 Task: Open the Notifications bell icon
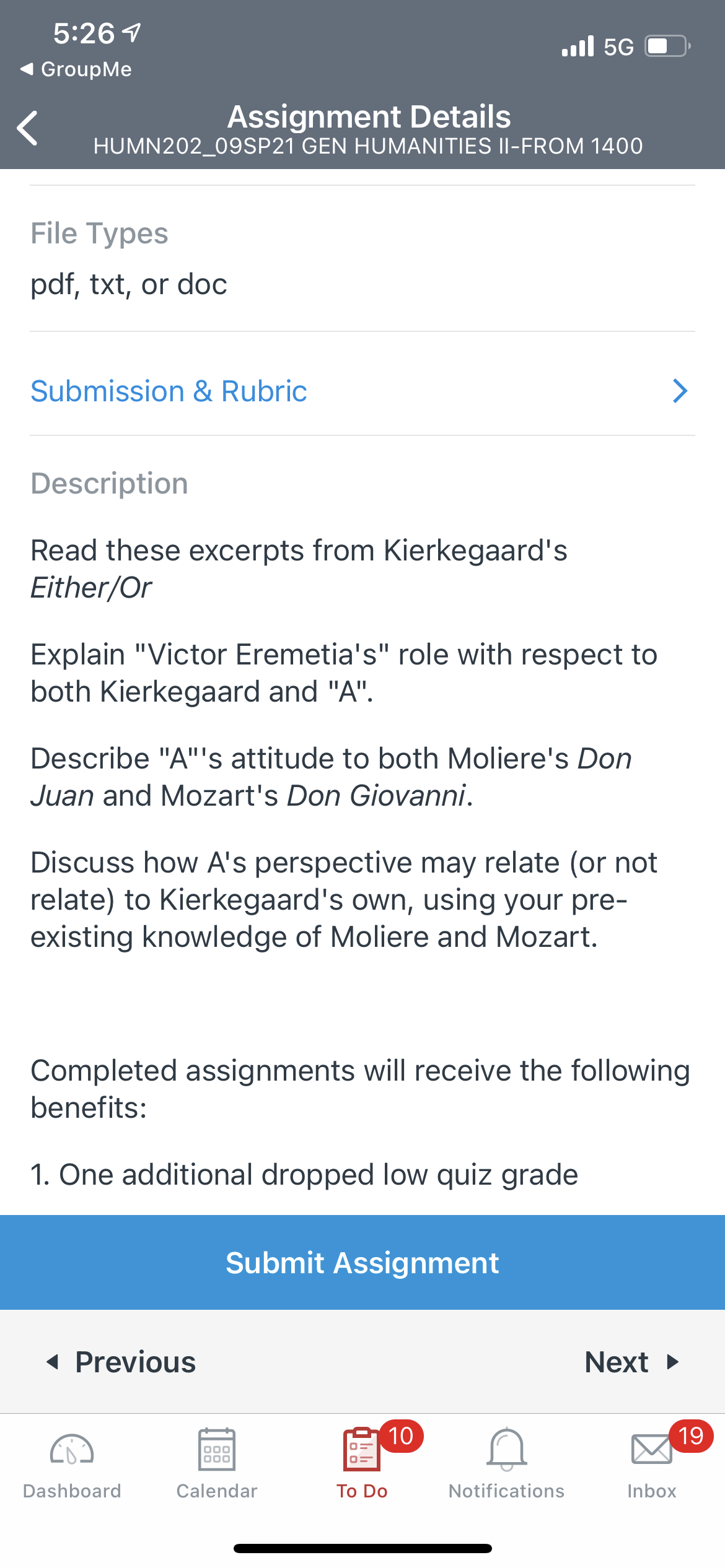[507, 1449]
